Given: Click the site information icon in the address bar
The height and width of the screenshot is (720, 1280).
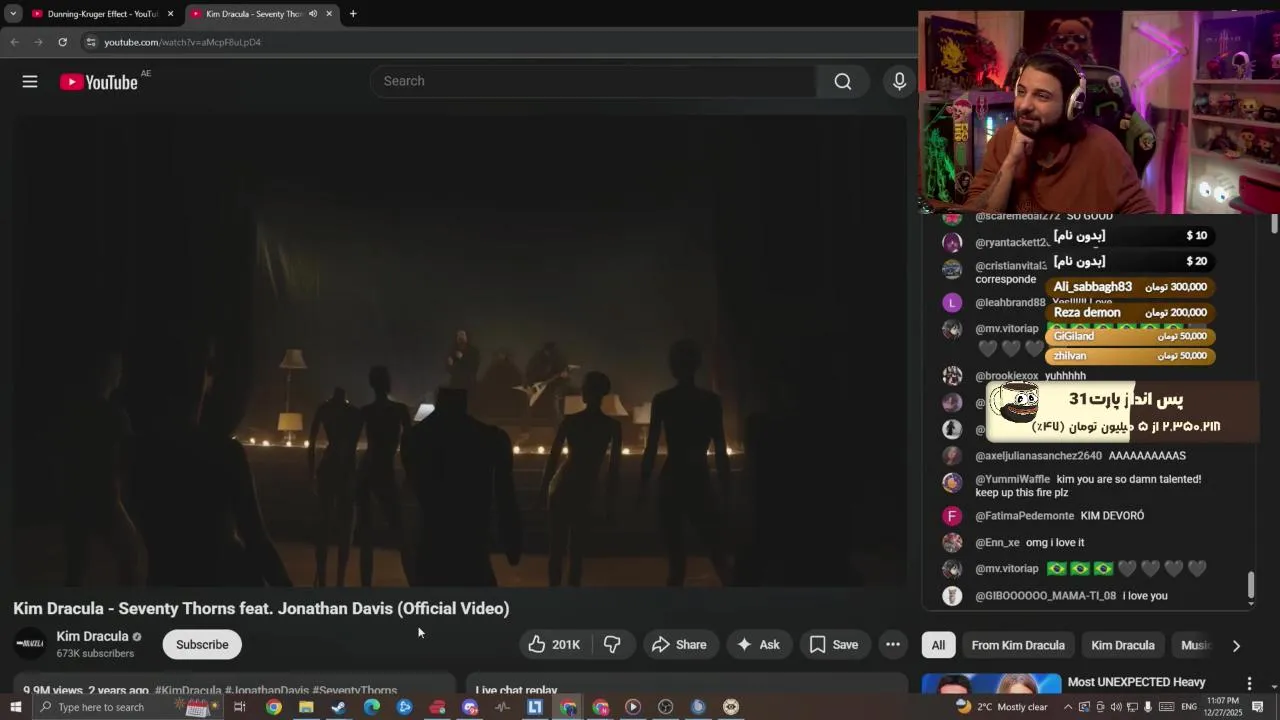Looking at the screenshot, I should coord(91,42).
